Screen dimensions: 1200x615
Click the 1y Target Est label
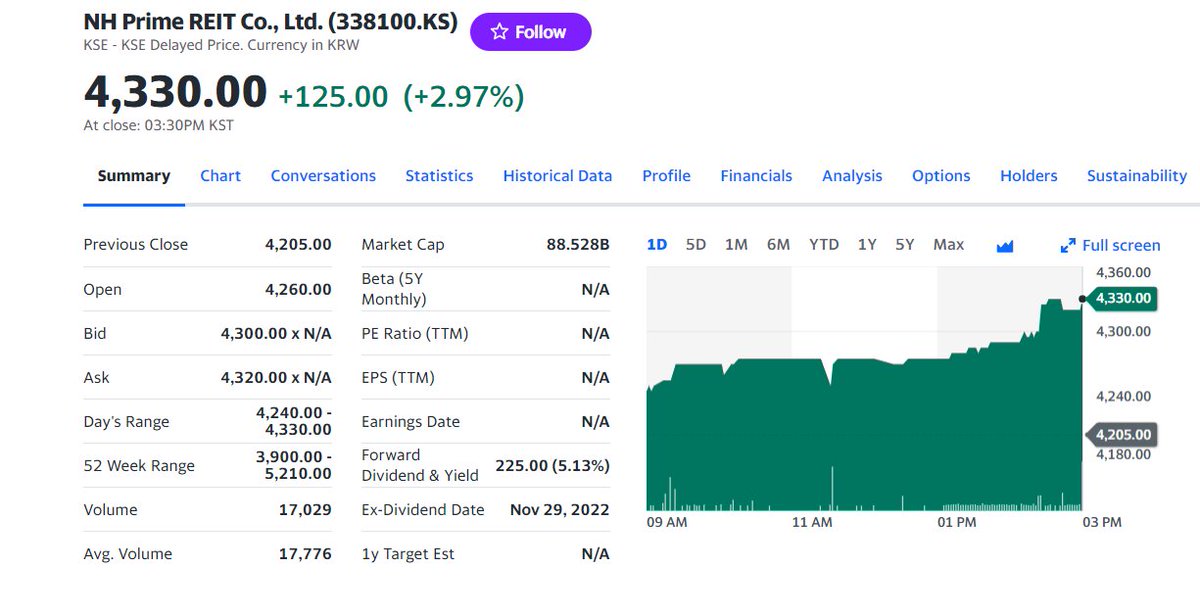[x=408, y=554]
